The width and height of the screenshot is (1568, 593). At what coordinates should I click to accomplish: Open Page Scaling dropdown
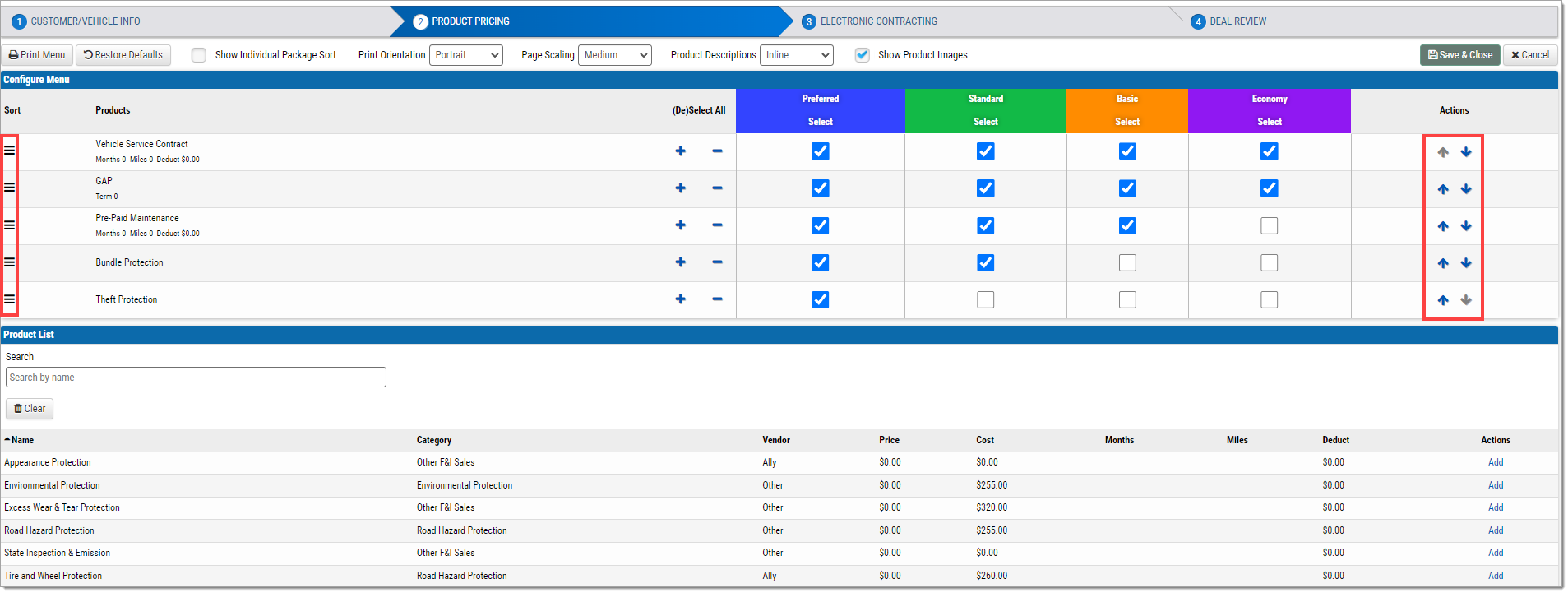pyautogui.click(x=615, y=55)
